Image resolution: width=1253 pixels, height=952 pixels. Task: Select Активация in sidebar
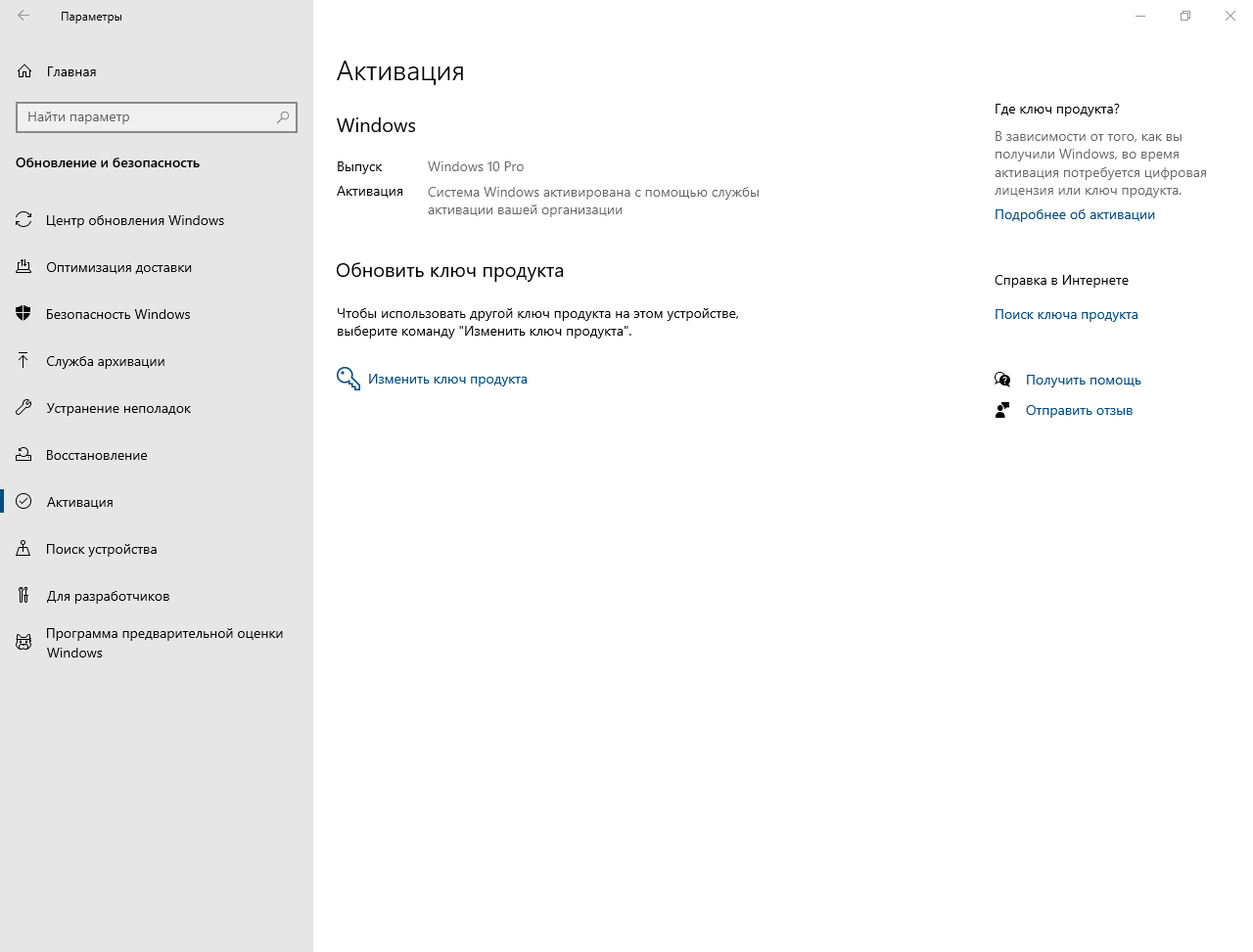pyautogui.click(x=157, y=502)
